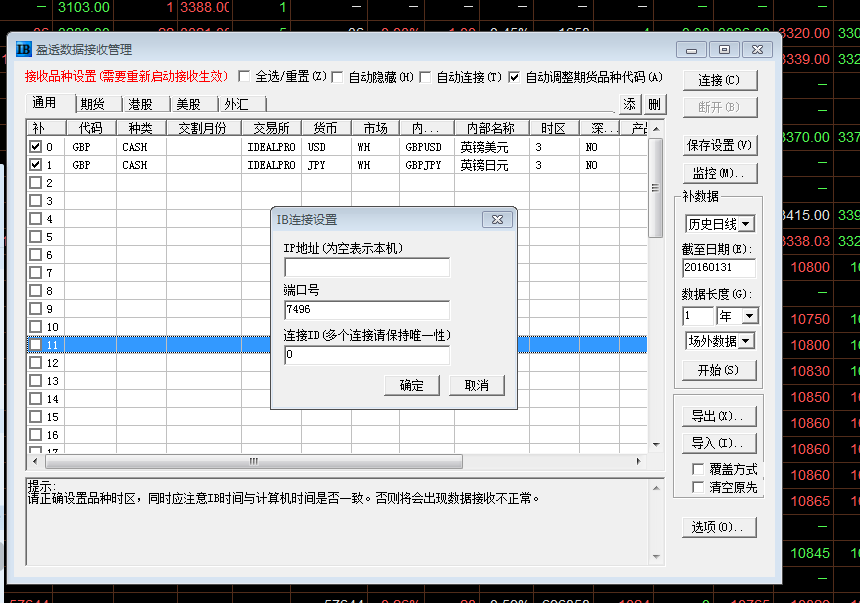Close the IB连接设置 dialog

coord(497,219)
